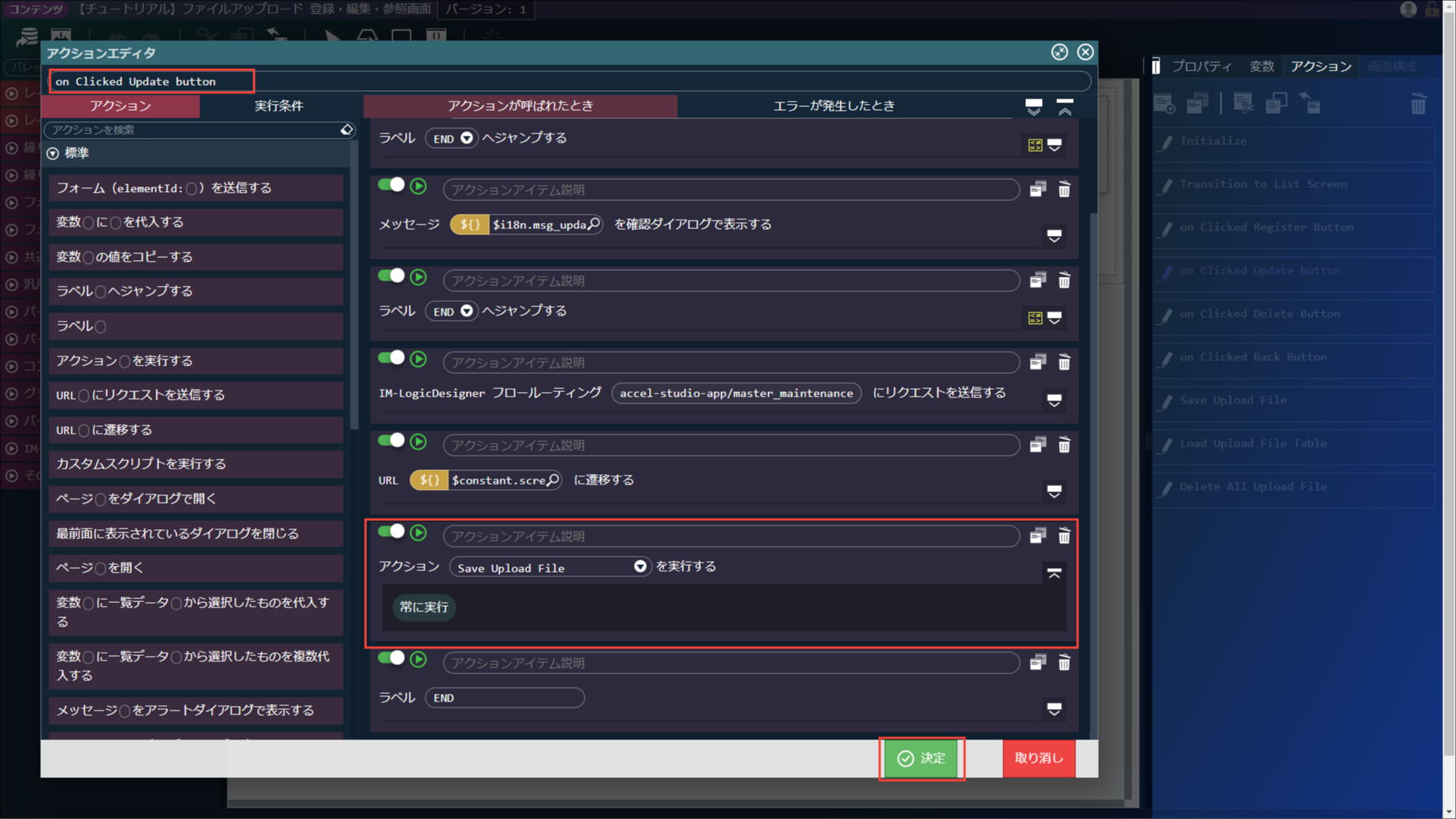Duplicate the Save Upload File action item
This screenshot has width=1456, height=819.
[x=1037, y=536]
